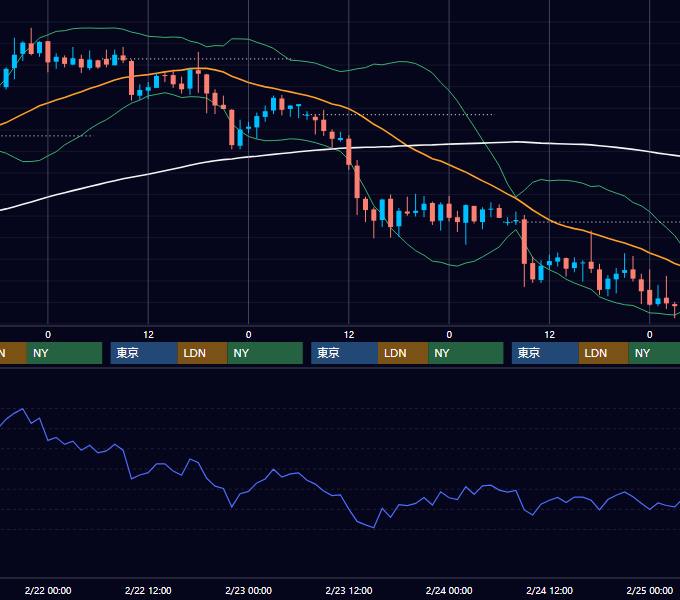Click the 2/24 12:00 date label
Viewport: 680px width, 600px height.
pos(549,590)
